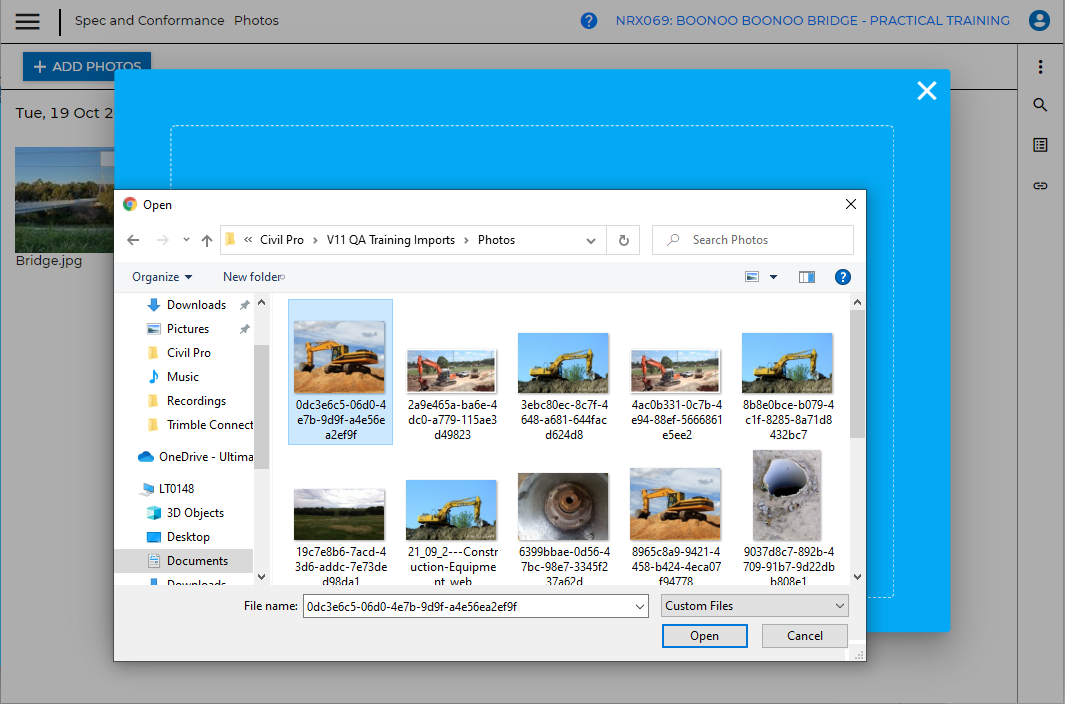Click the hamburger menu icon
This screenshot has width=1065, height=704.
28,21
